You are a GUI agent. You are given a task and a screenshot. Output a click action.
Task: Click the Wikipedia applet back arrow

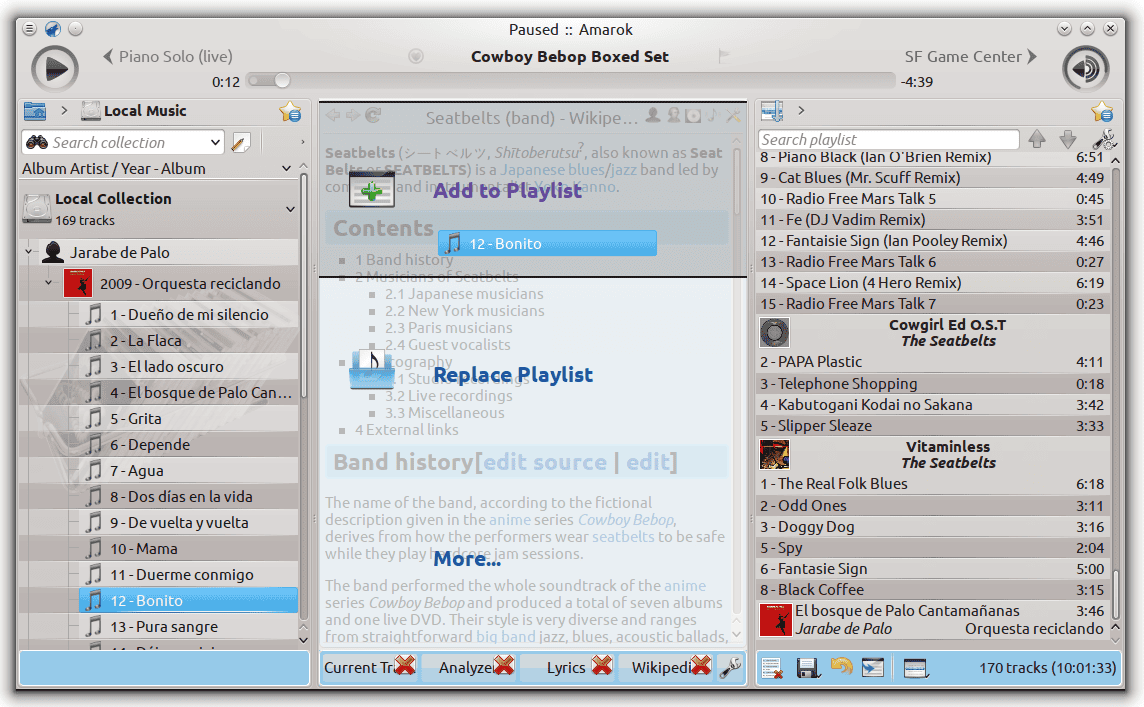point(333,115)
